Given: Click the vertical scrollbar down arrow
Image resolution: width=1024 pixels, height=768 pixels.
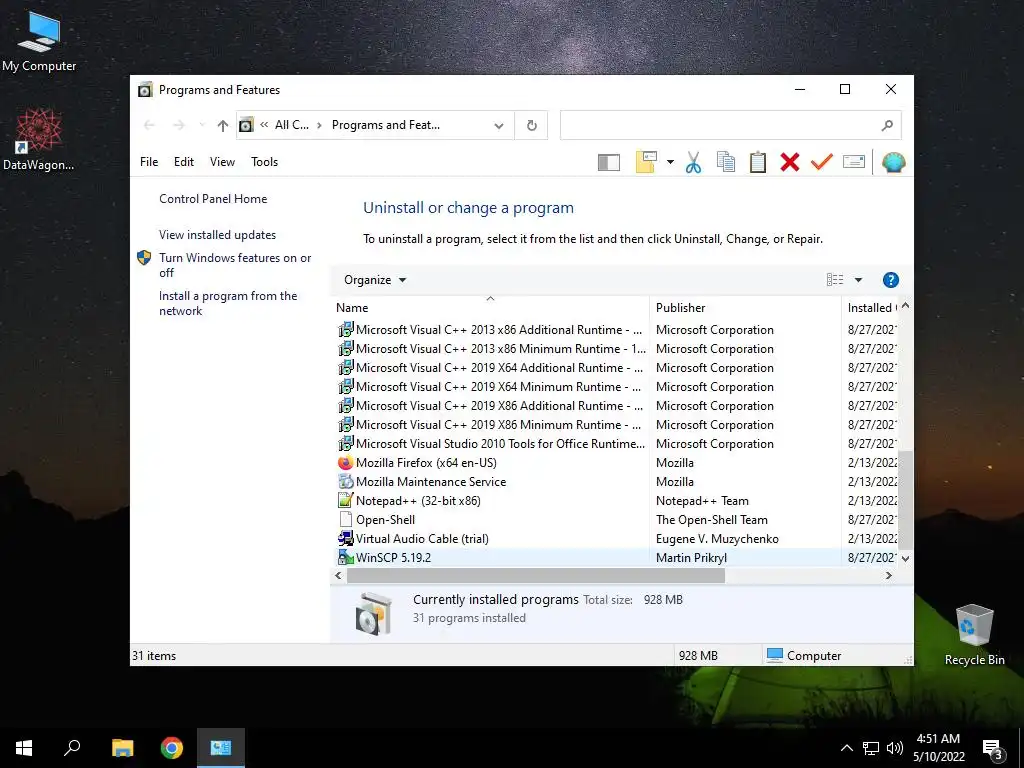Looking at the screenshot, I should [x=905, y=558].
